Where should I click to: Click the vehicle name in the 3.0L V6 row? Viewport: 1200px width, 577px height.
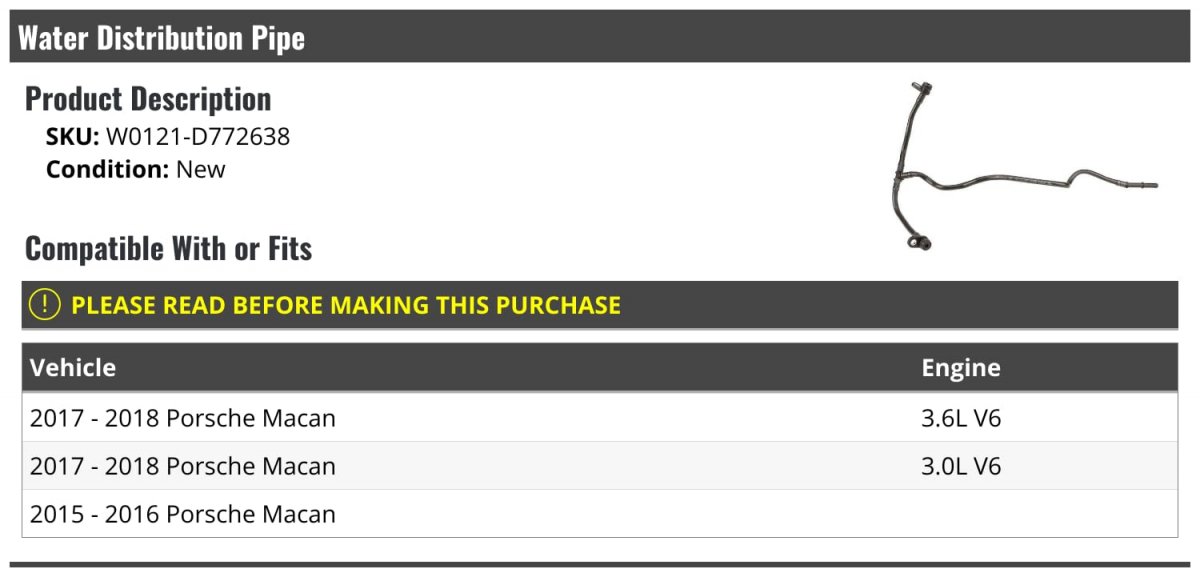coord(183,466)
